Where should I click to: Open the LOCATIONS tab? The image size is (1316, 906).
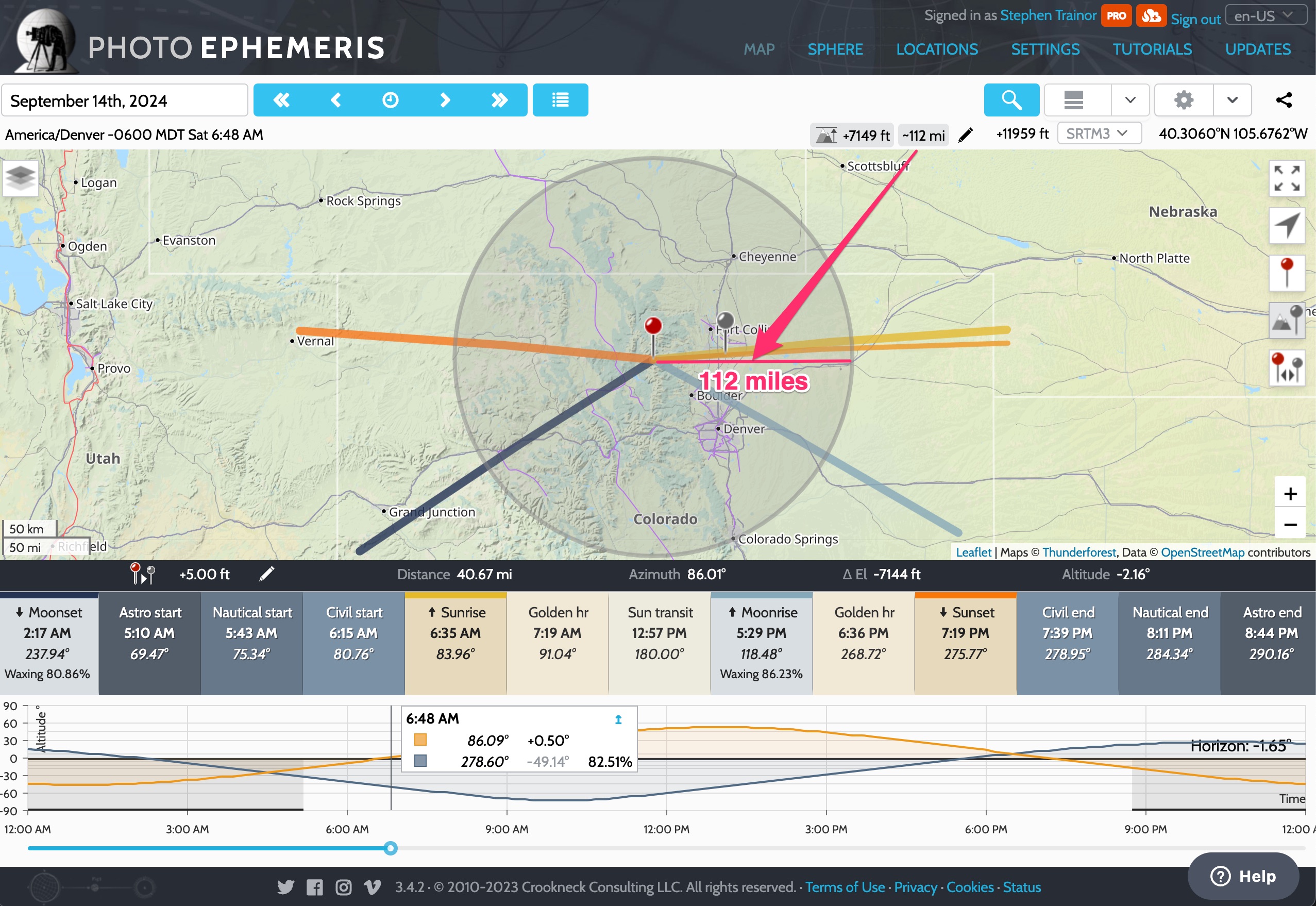coord(937,49)
